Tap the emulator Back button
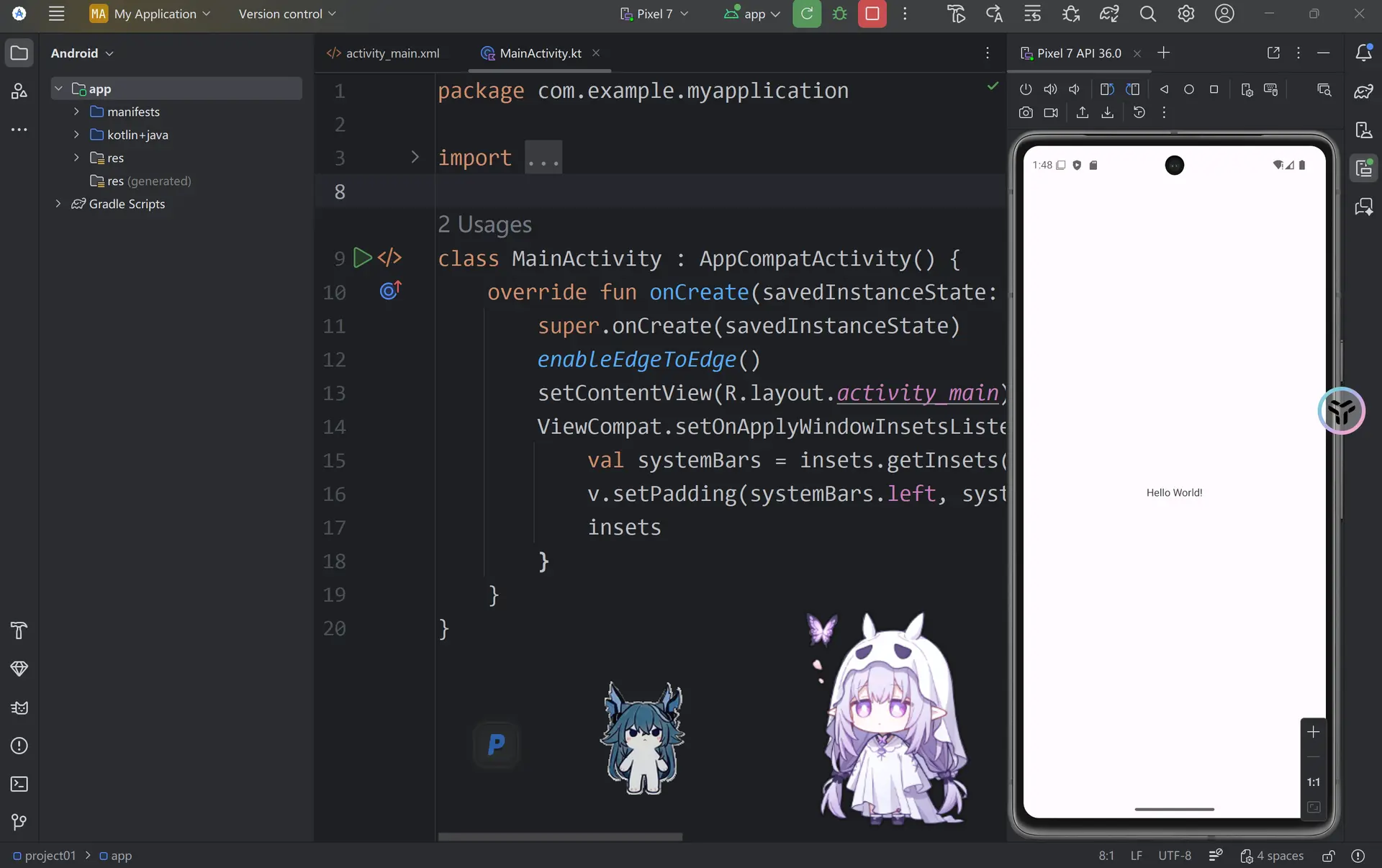1382x868 pixels. pyautogui.click(x=1164, y=89)
